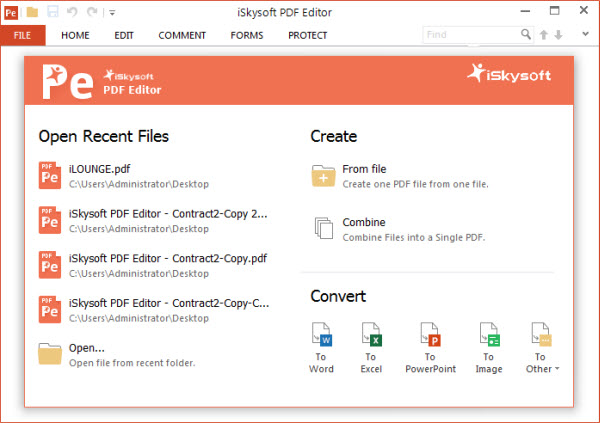The height and width of the screenshot is (423, 600).
Task: Click the Save disk icon in title bar
Action: pyautogui.click(x=53, y=12)
